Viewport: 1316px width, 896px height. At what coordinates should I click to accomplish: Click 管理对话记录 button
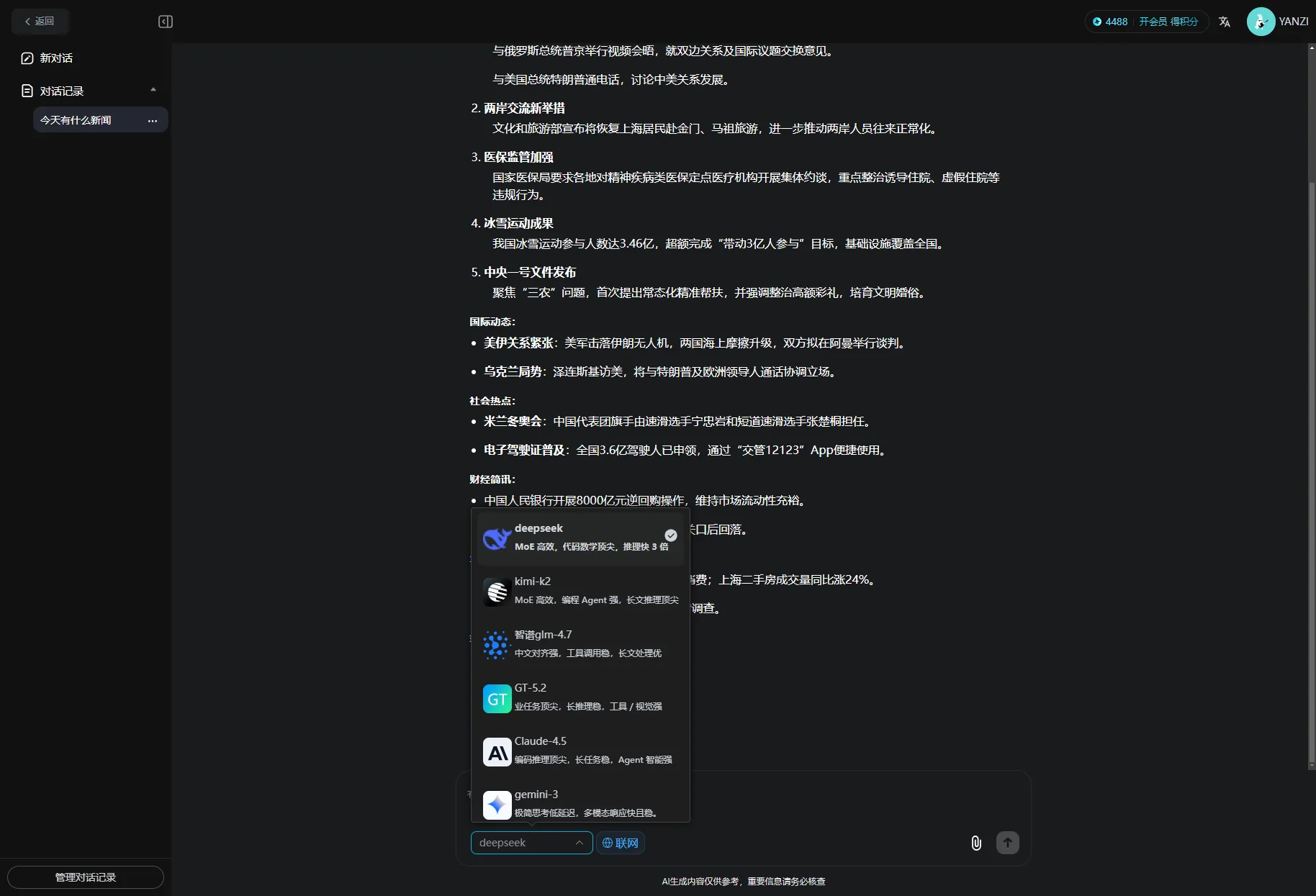coord(86,877)
